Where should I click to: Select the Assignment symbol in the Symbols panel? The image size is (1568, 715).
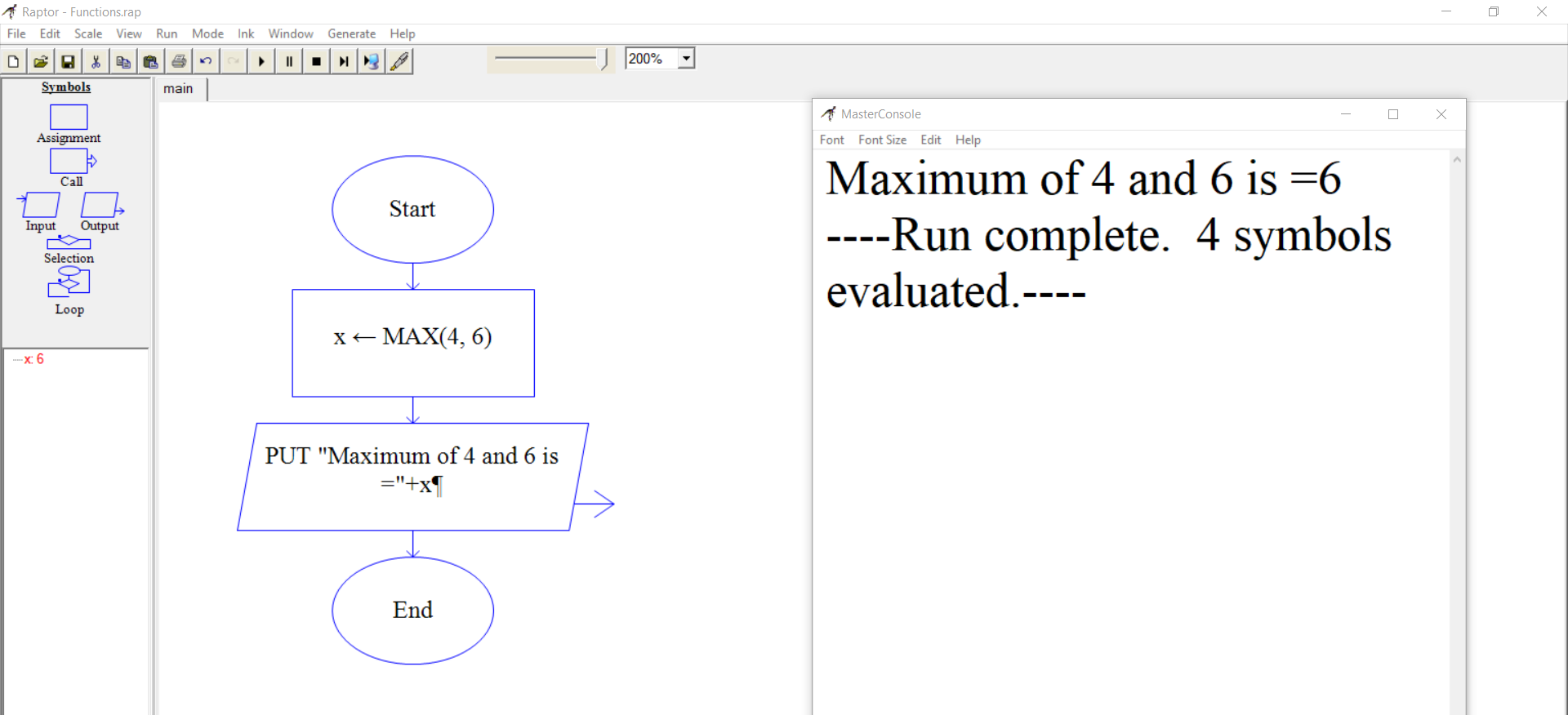click(69, 118)
